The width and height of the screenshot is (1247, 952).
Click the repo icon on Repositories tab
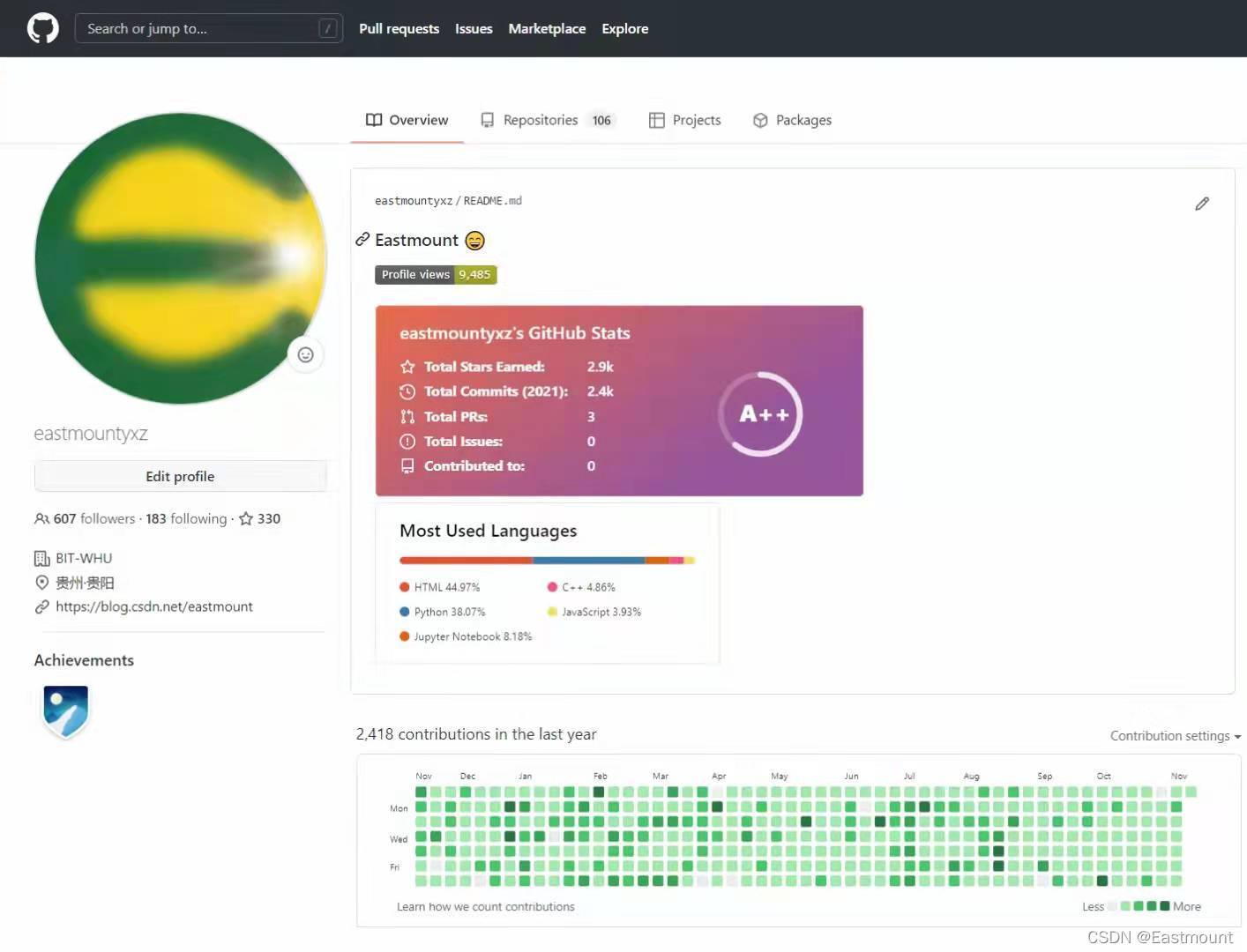tap(487, 120)
